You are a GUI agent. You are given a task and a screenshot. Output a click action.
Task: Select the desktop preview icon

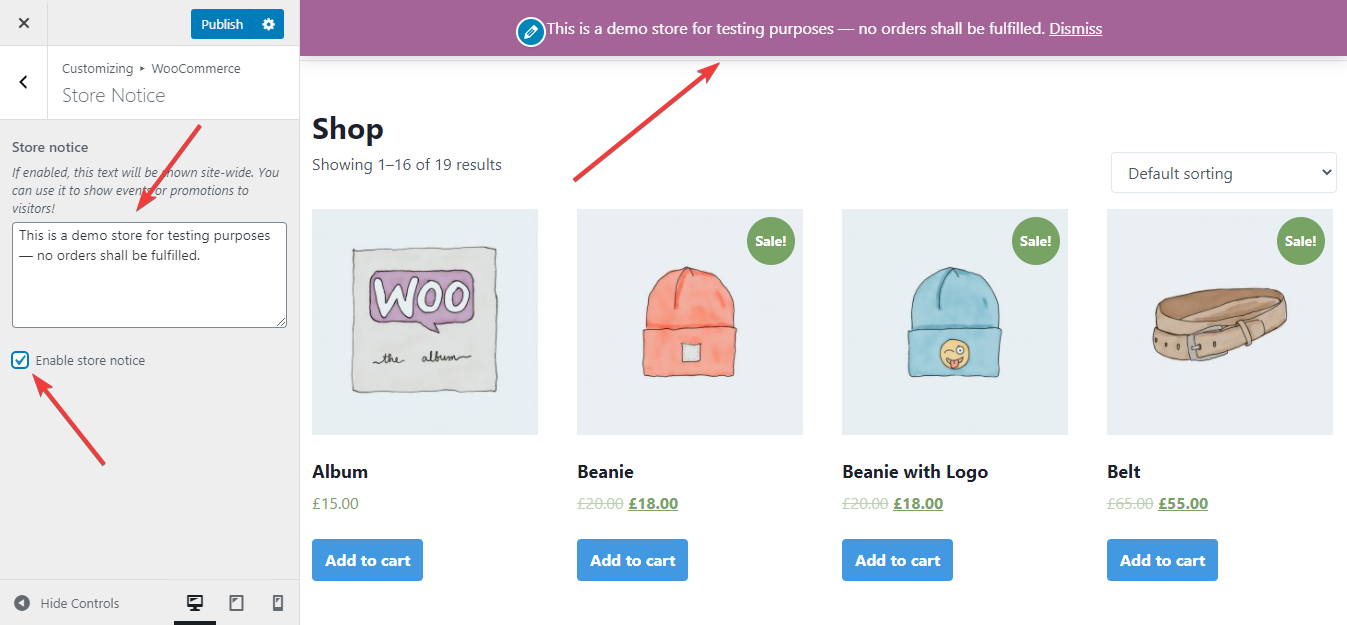coord(195,602)
